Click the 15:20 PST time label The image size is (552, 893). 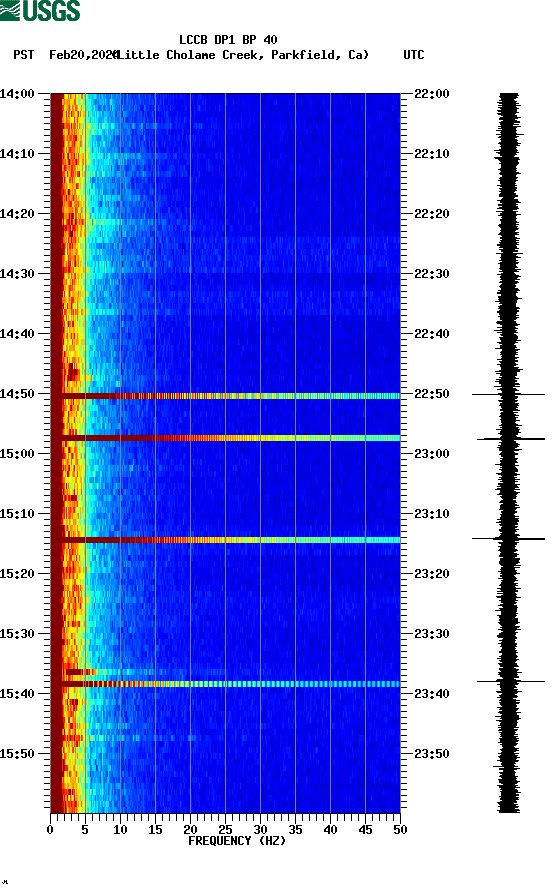tap(17, 574)
